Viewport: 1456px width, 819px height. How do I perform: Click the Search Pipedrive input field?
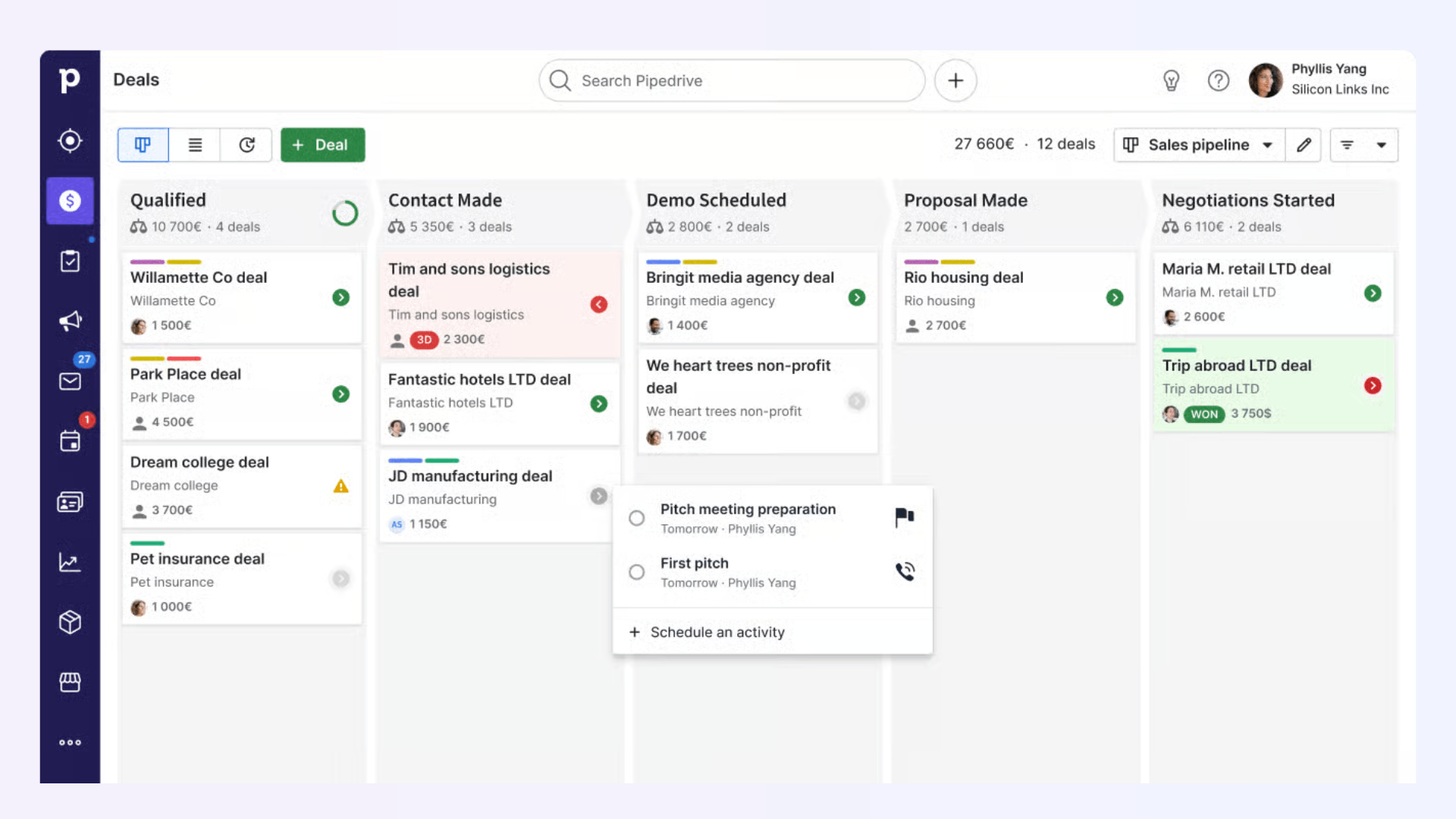[x=731, y=80]
